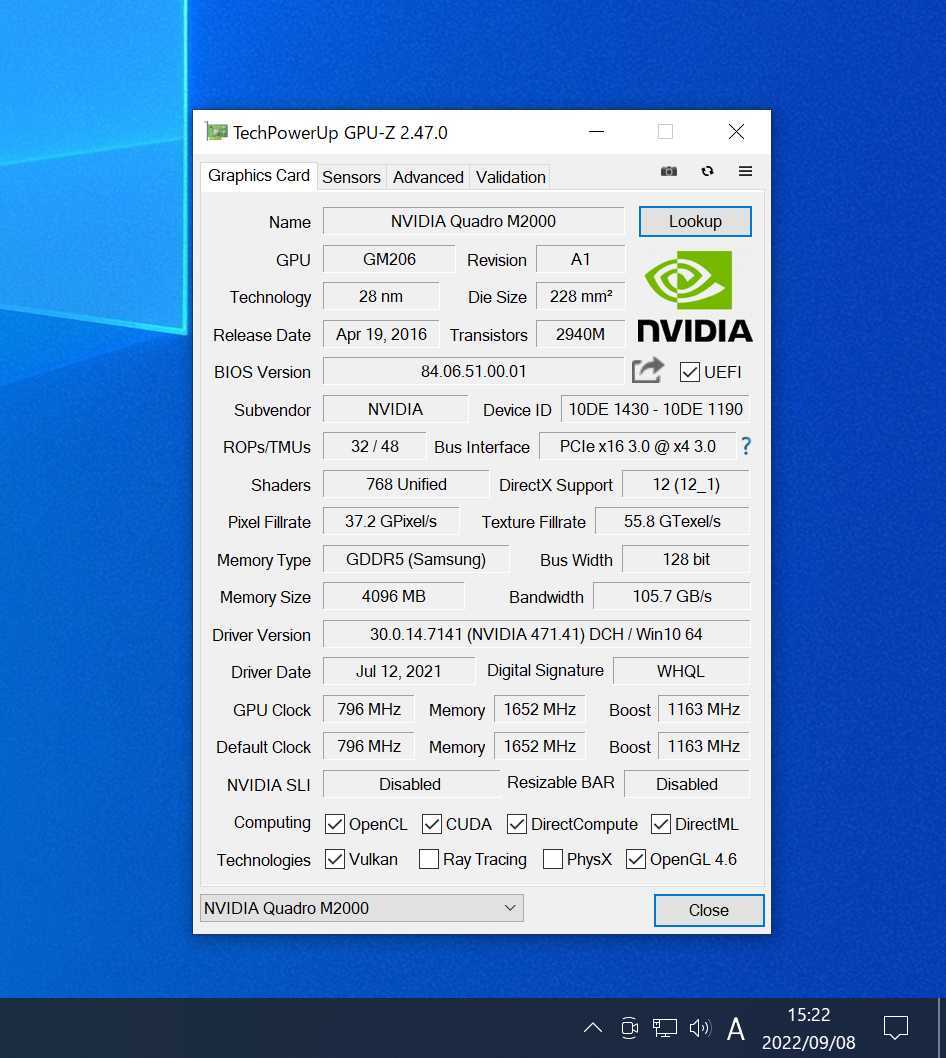
Task: Toggle the UEFI checkbox
Action: [690, 372]
